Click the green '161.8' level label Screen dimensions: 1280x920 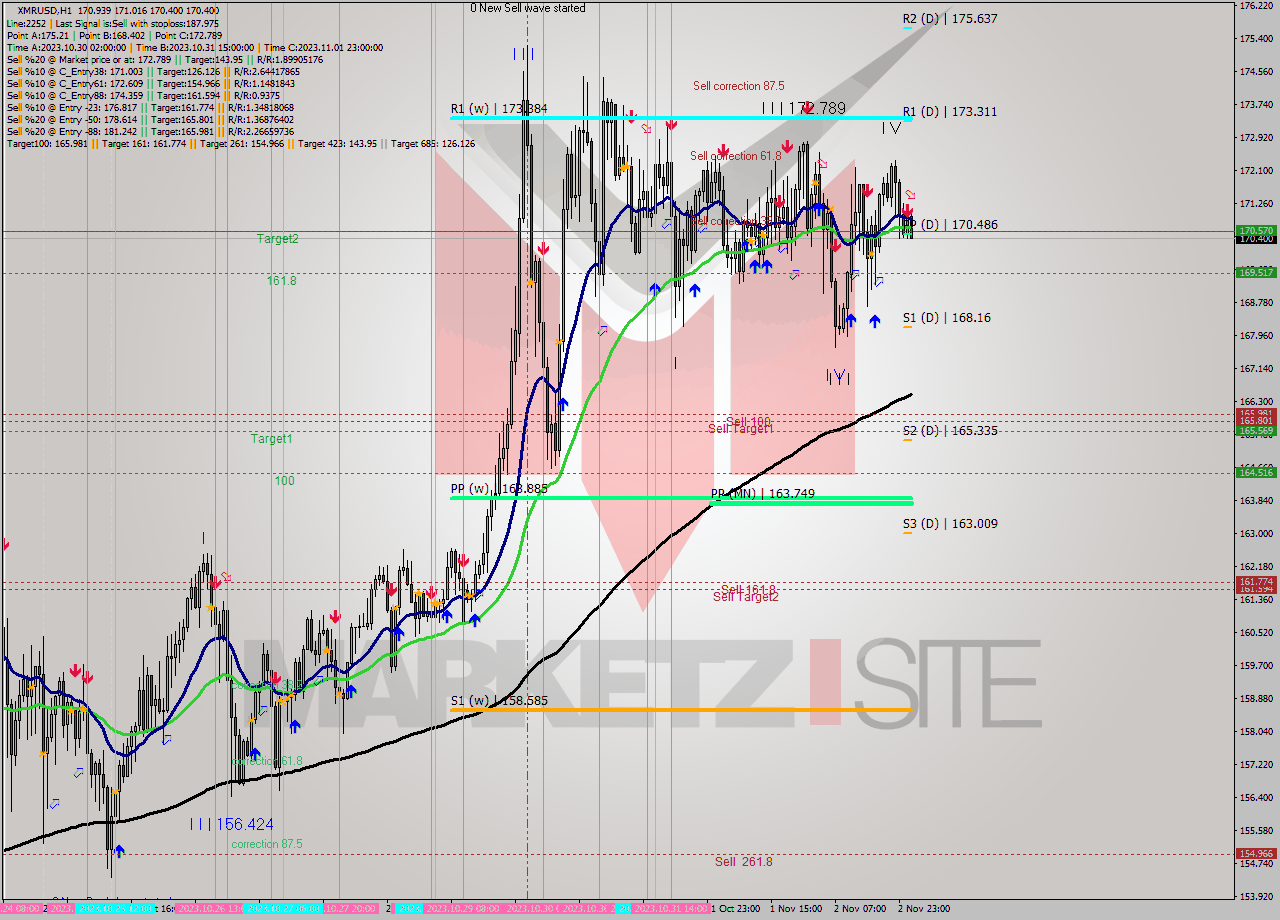pyautogui.click(x=281, y=281)
